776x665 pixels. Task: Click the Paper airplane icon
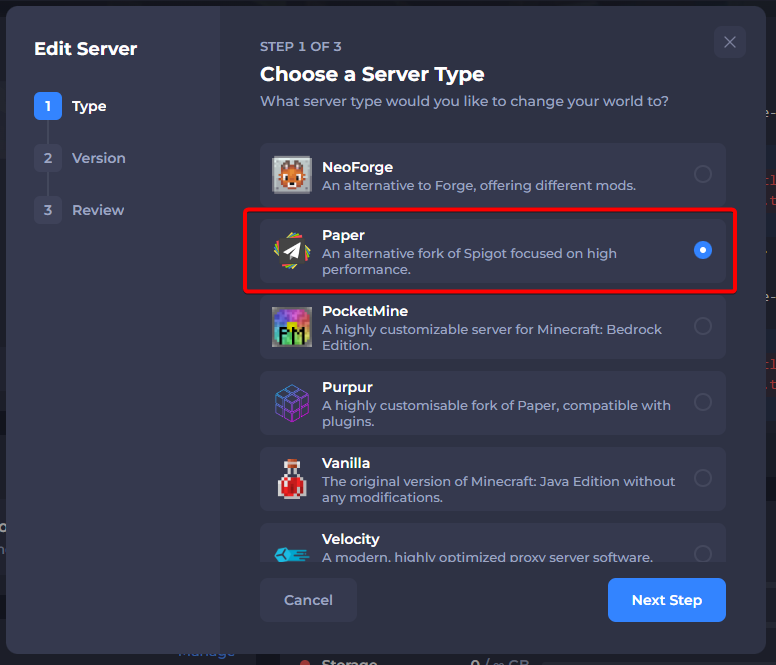tap(291, 251)
